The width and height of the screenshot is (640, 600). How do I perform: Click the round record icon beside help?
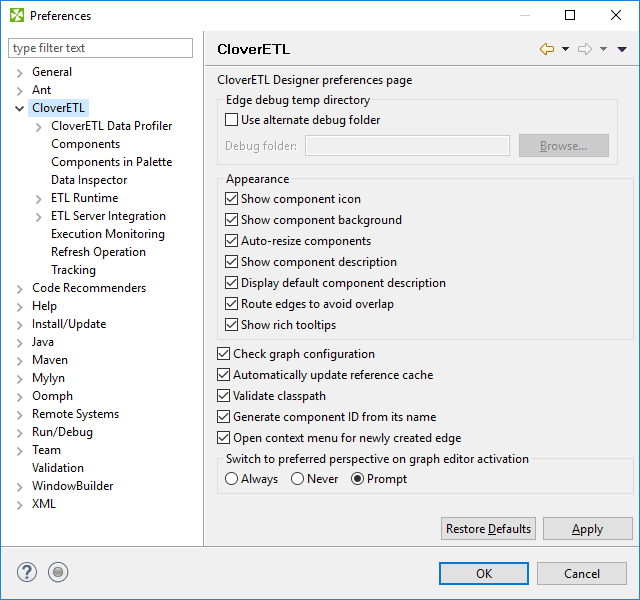click(x=59, y=573)
